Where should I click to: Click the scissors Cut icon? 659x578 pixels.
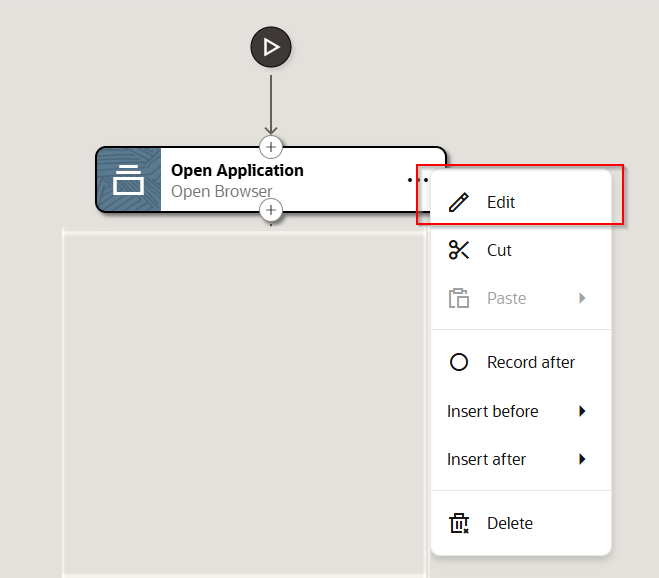click(459, 250)
